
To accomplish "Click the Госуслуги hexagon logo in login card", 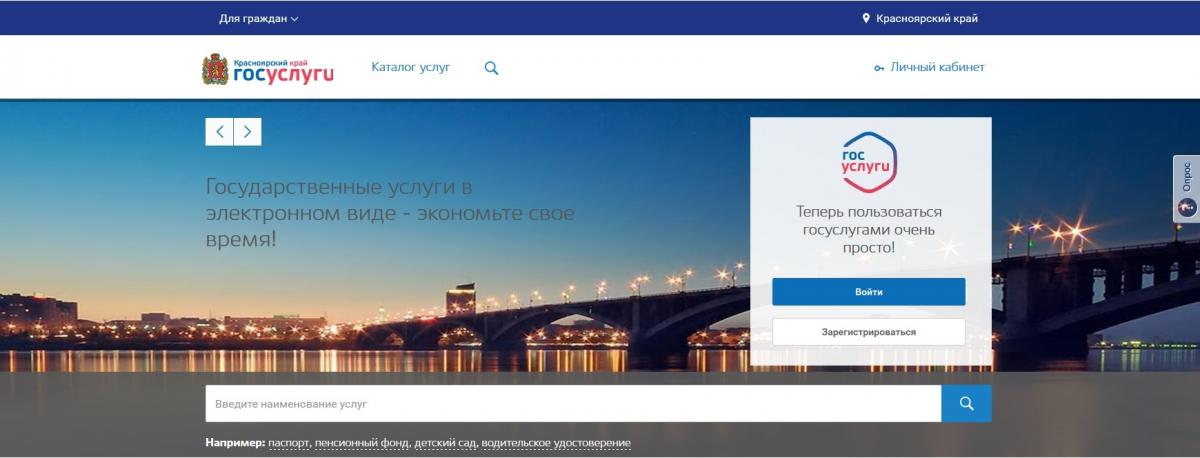I will pos(870,160).
